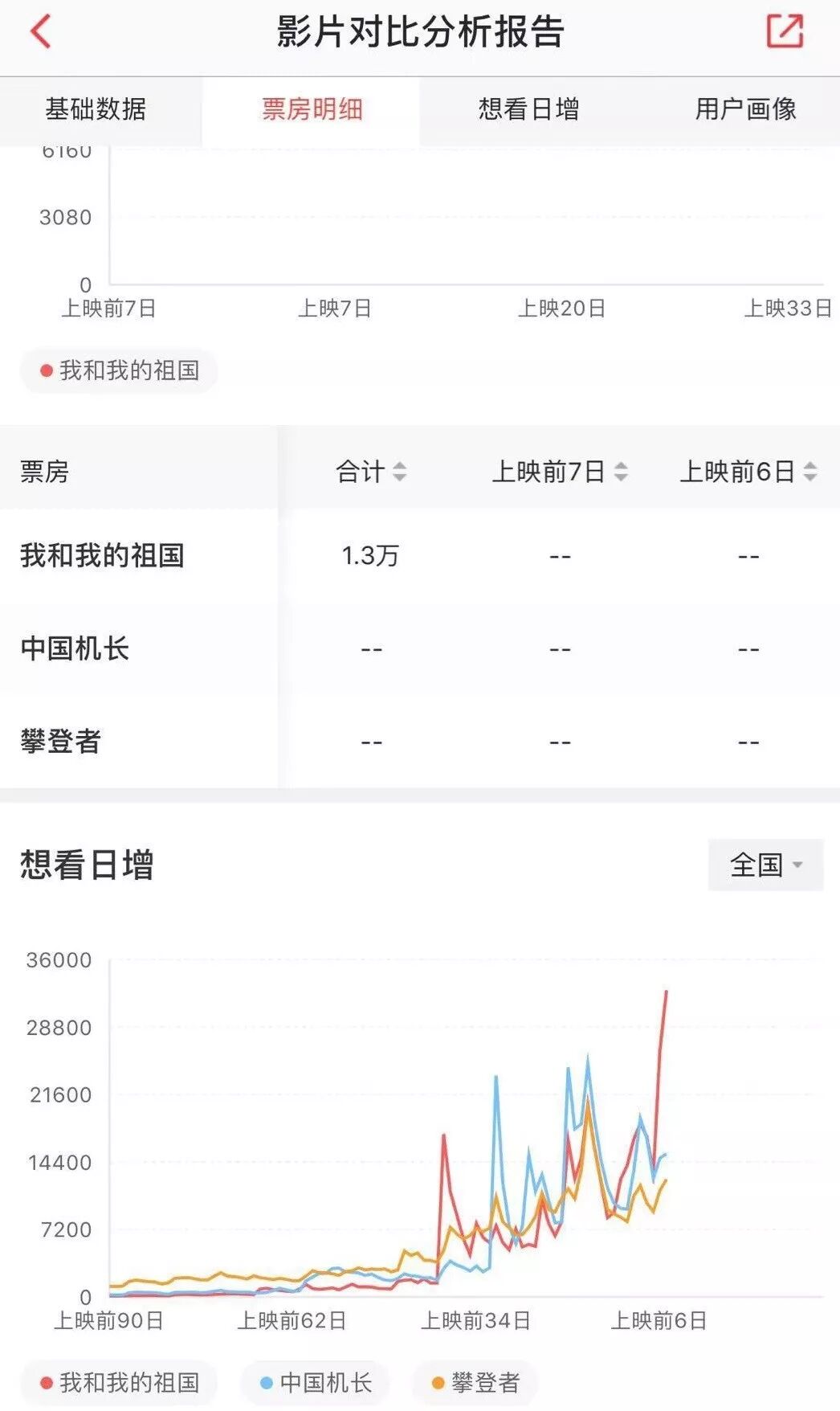This screenshot has height=1411, width=840.
Task: Toggle 我和我的祖国 legend under 想看日增 chart
Action: point(119,1383)
